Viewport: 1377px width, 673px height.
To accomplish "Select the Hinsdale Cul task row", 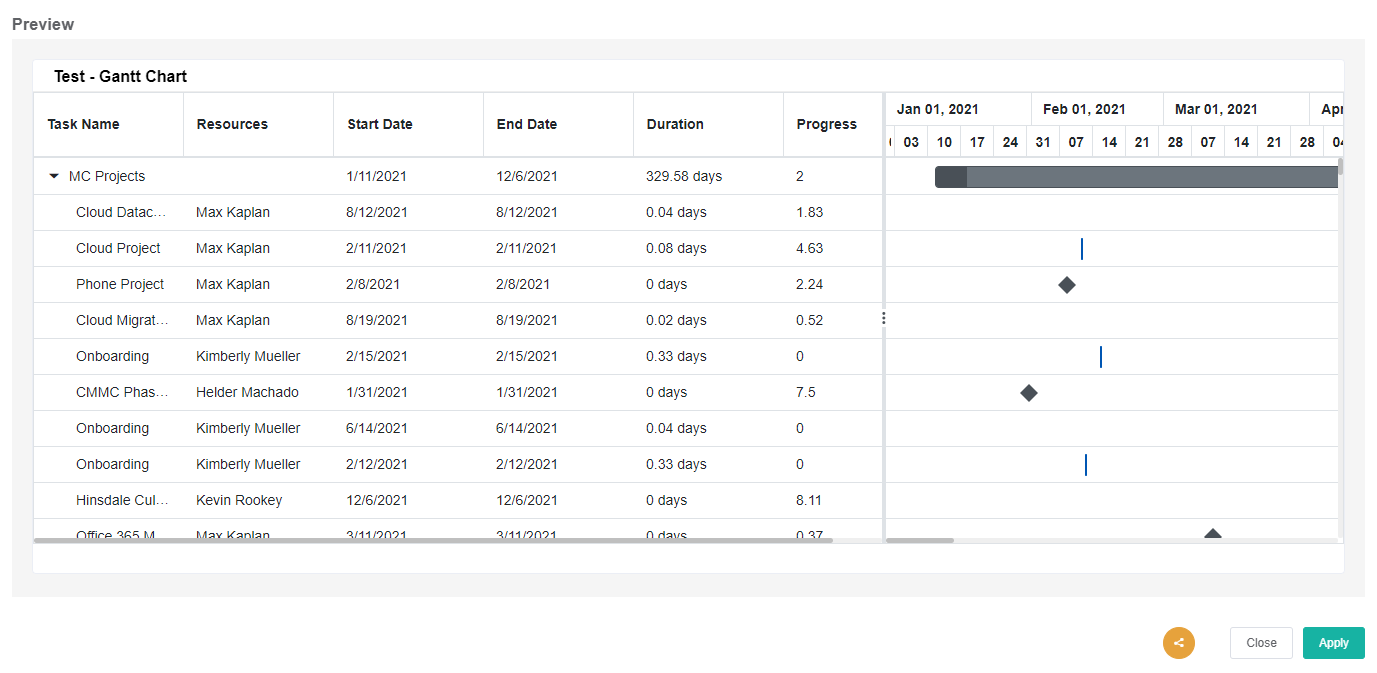I will pos(122,500).
